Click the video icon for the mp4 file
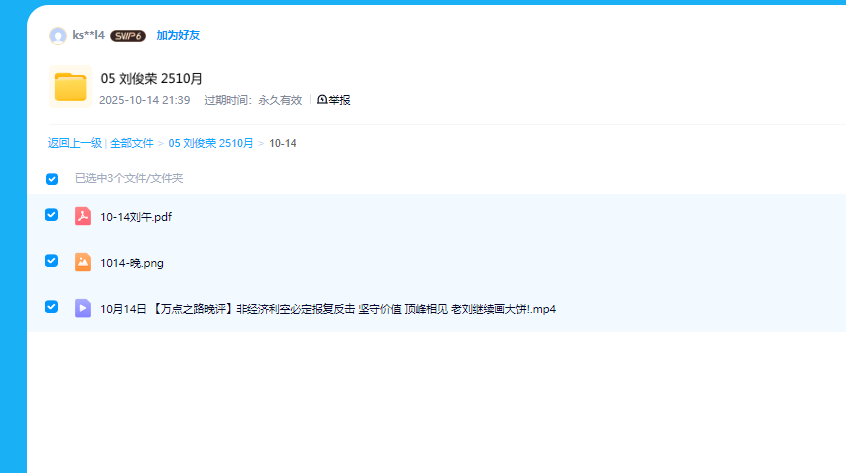846x473 pixels. [83, 308]
